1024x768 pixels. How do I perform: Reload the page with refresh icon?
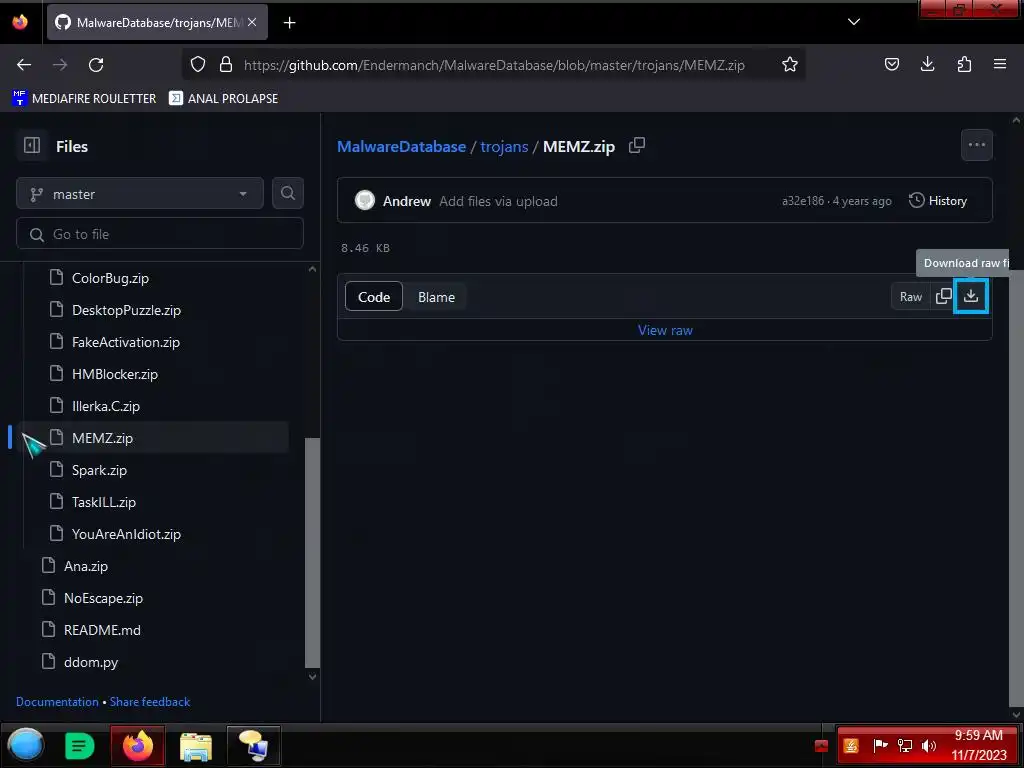[96, 64]
